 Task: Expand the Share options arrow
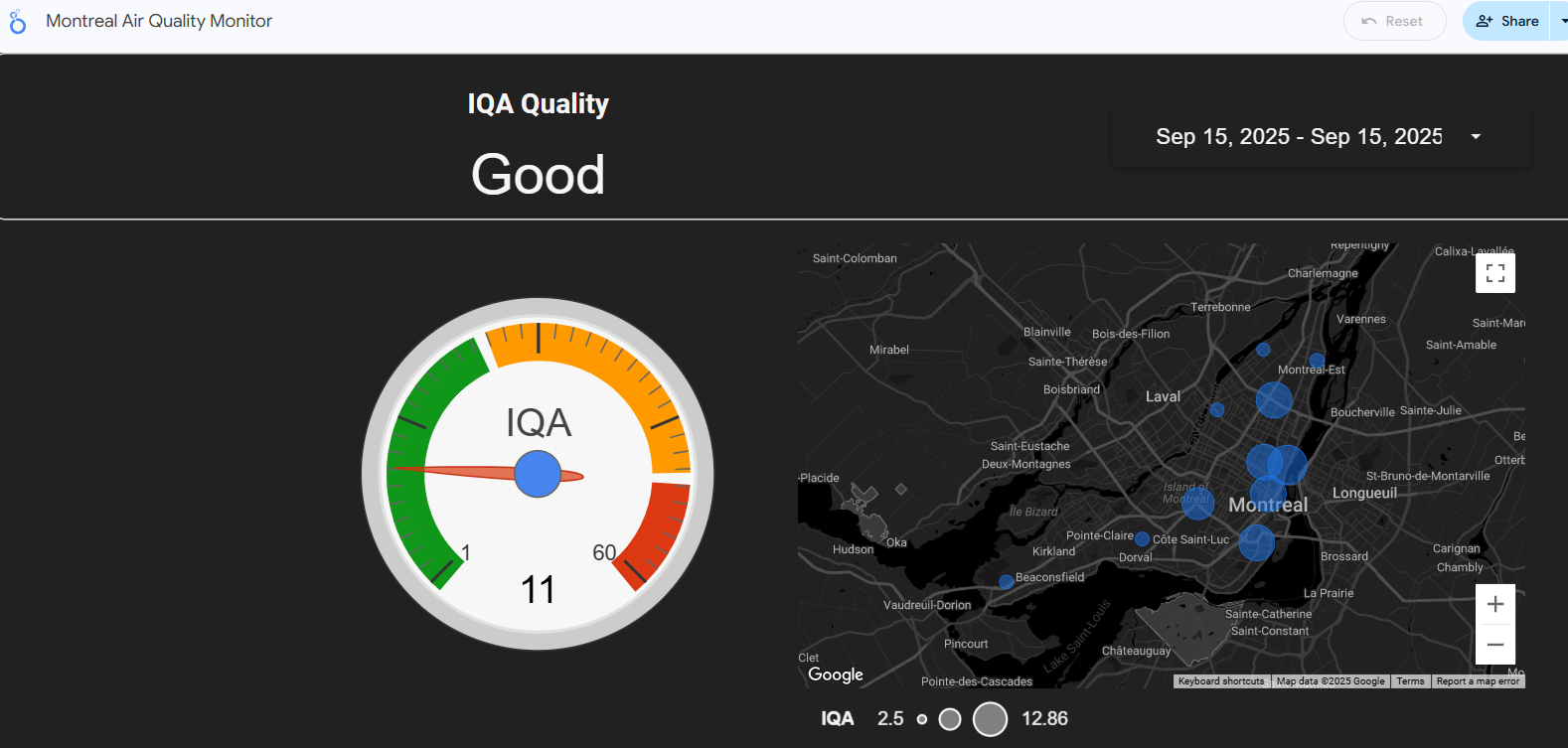(x=1561, y=21)
